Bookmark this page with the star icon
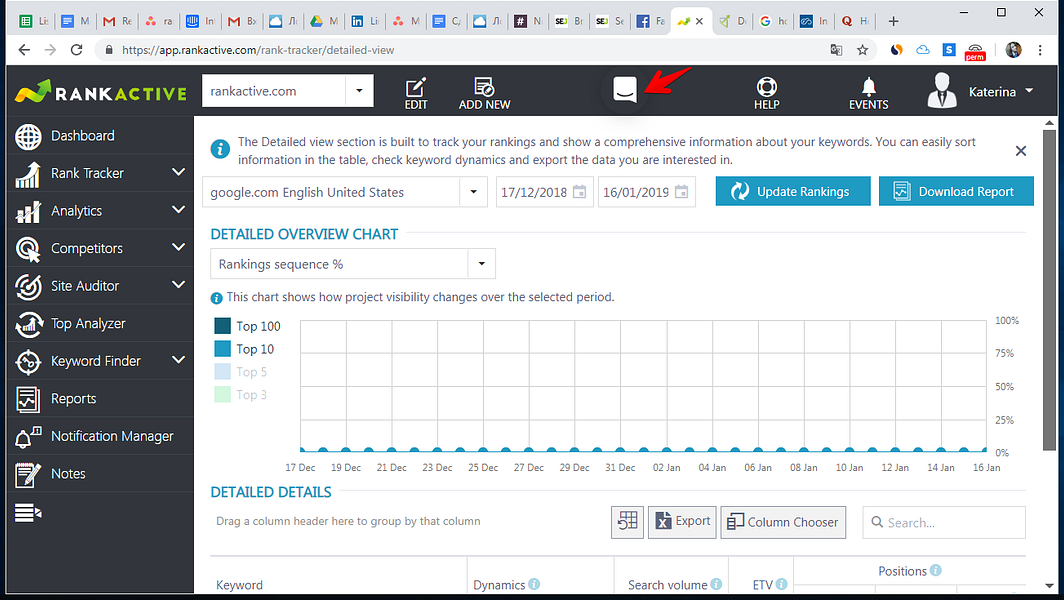 pos(862,50)
